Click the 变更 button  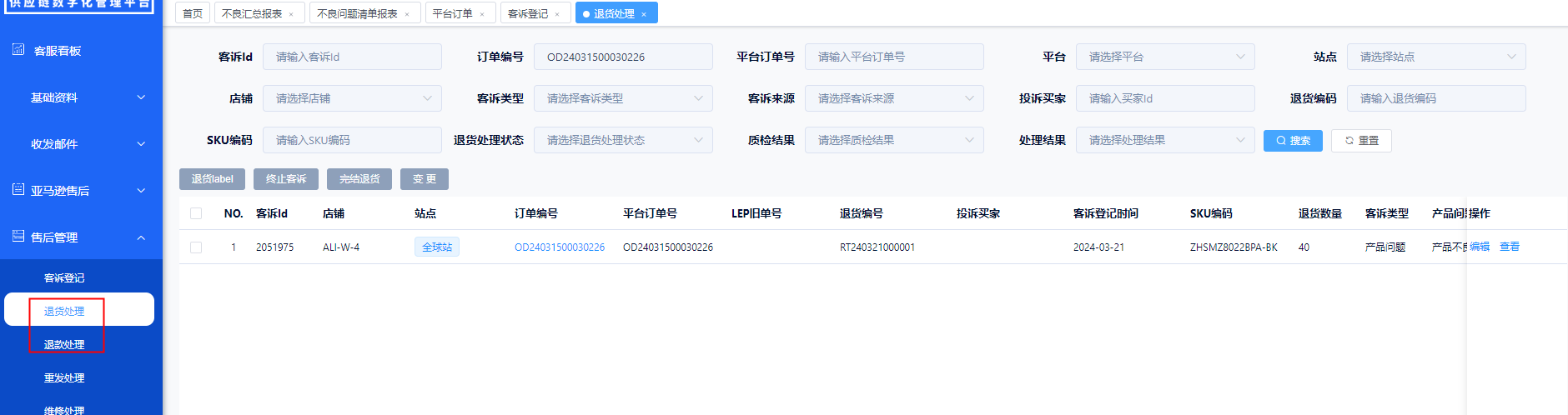click(425, 179)
